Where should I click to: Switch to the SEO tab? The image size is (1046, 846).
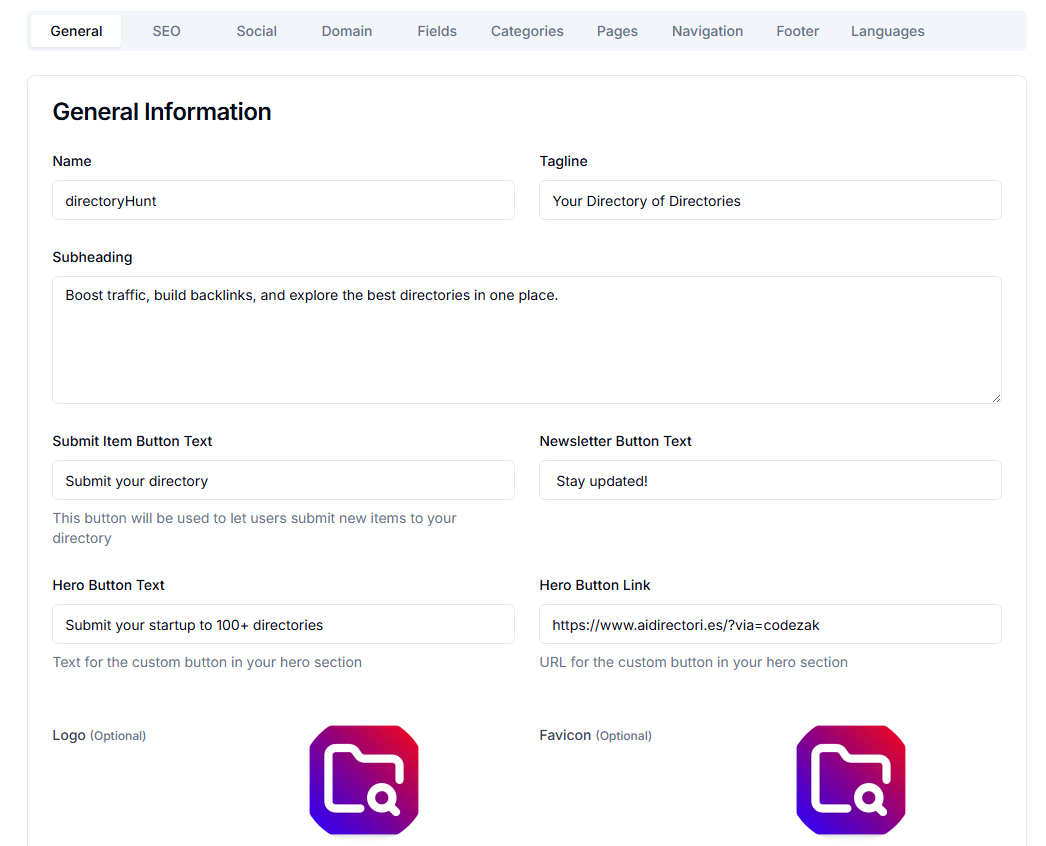[x=166, y=31]
